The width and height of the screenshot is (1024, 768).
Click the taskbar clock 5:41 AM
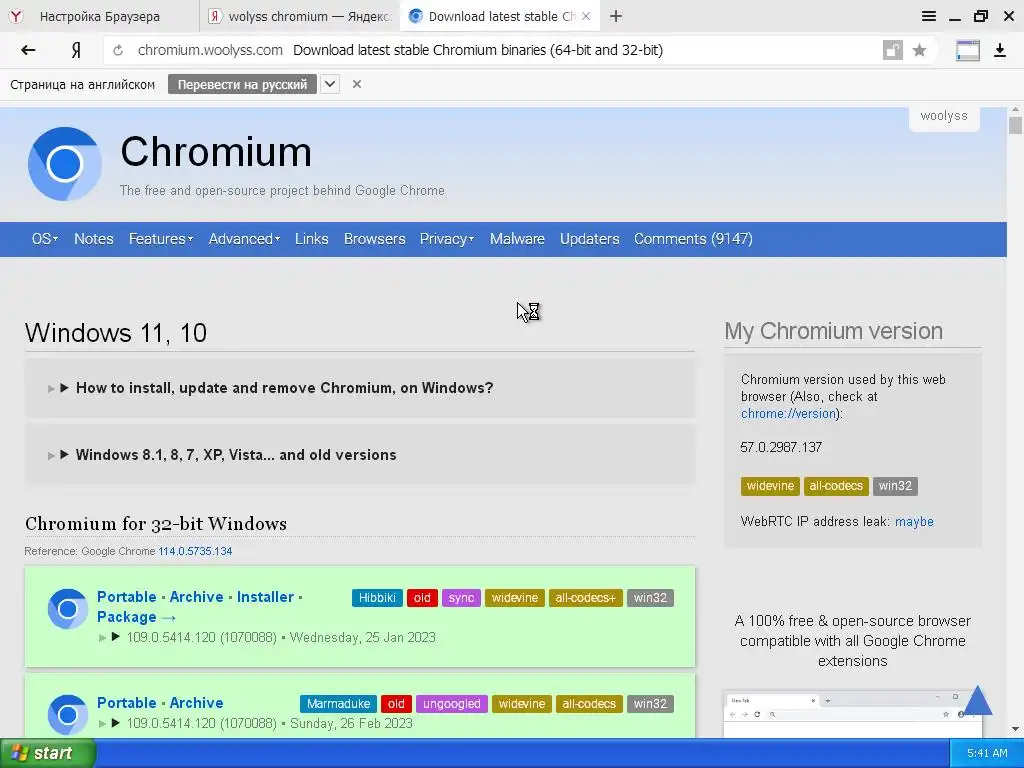click(x=987, y=753)
